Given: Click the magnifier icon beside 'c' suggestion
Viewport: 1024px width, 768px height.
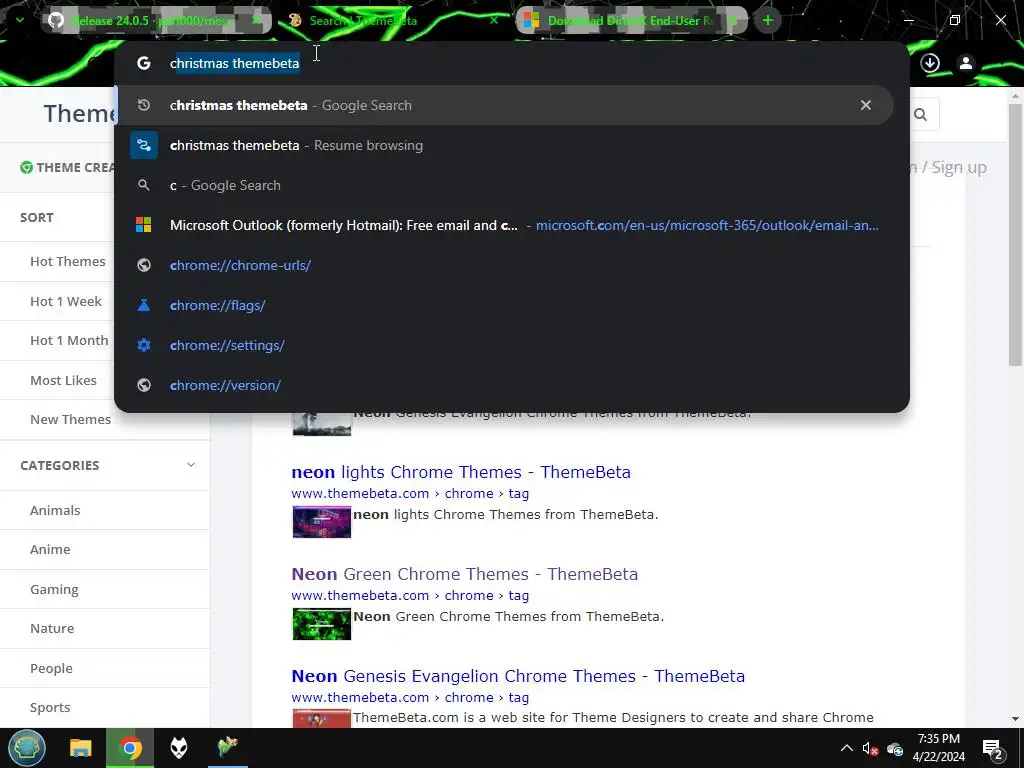Looking at the screenshot, I should (144, 185).
